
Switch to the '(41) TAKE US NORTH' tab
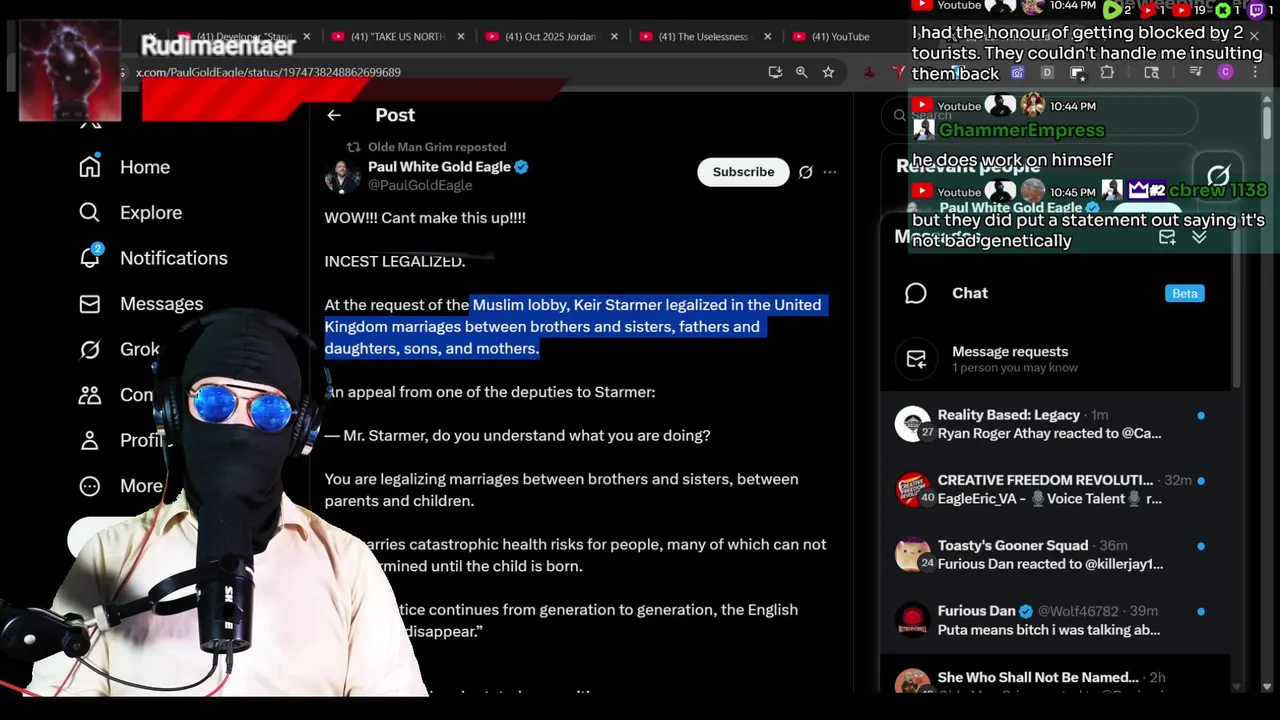point(397,37)
